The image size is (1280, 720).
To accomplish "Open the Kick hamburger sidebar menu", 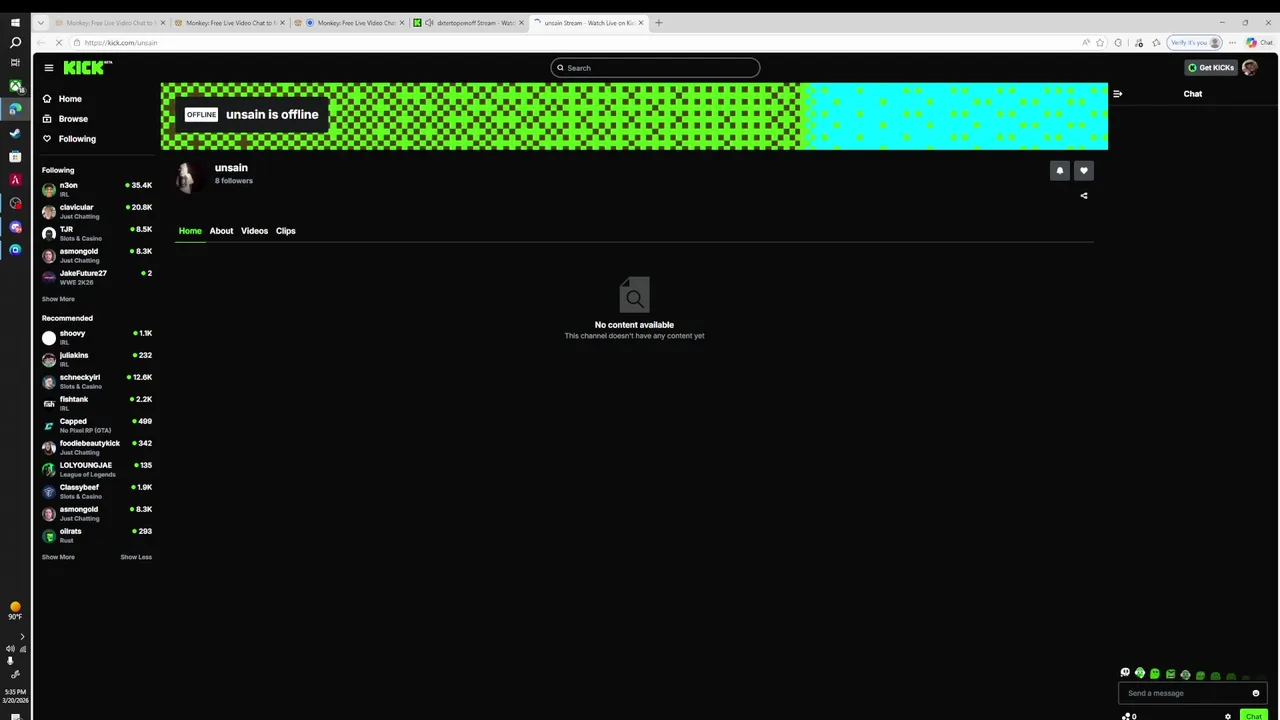I will coord(48,68).
